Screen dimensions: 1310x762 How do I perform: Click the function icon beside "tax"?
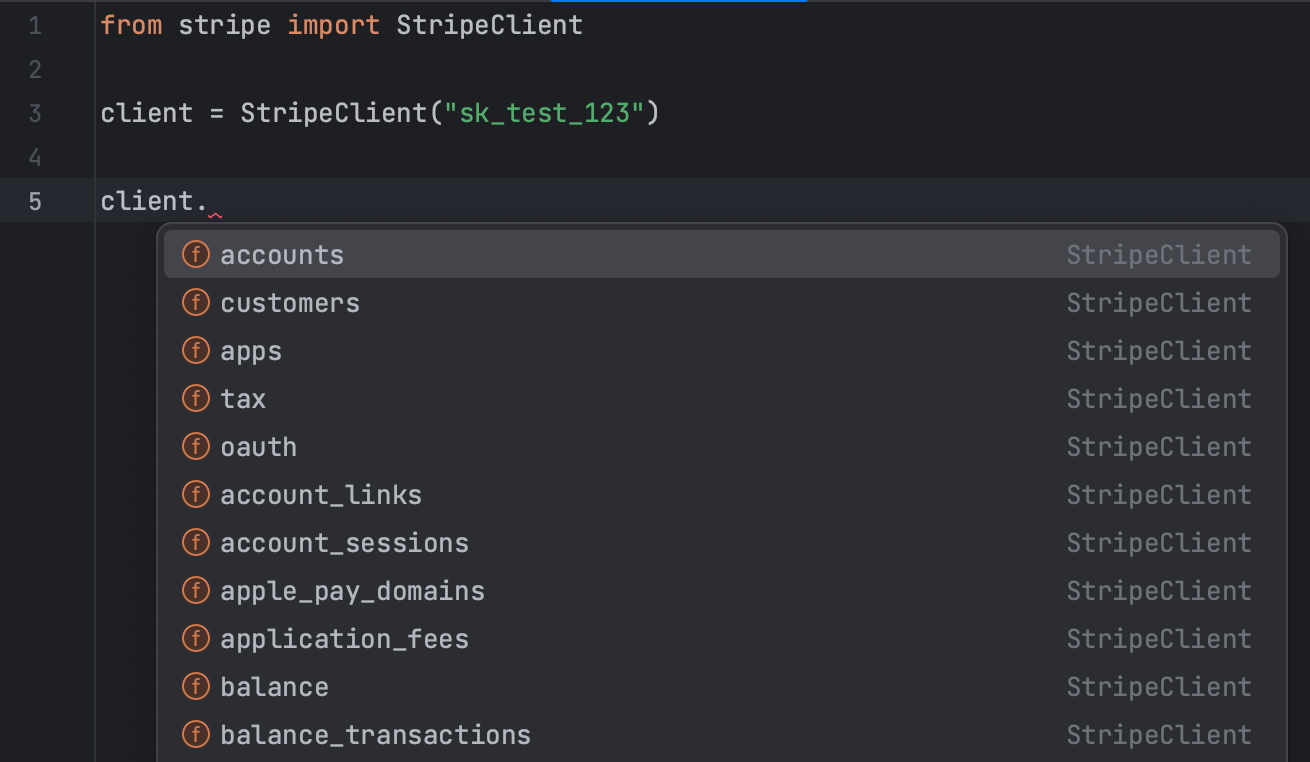[x=196, y=398]
